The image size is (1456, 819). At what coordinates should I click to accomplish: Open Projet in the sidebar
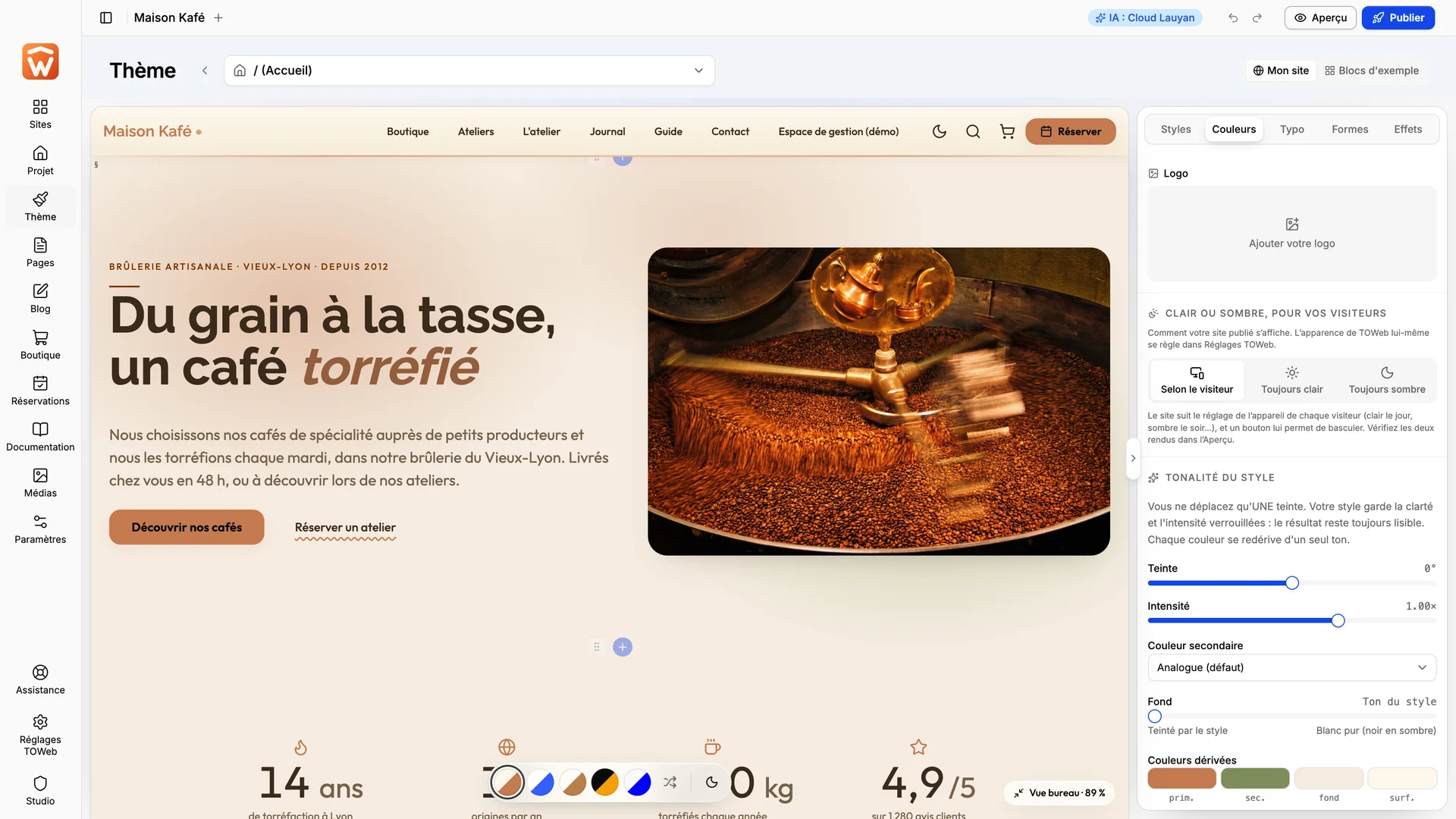[x=40, y=161]
